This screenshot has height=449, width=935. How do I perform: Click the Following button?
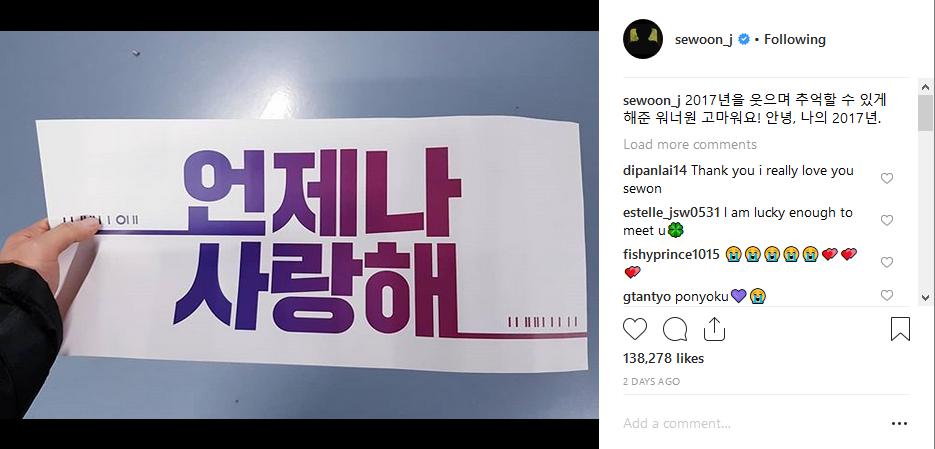point(795,39)
